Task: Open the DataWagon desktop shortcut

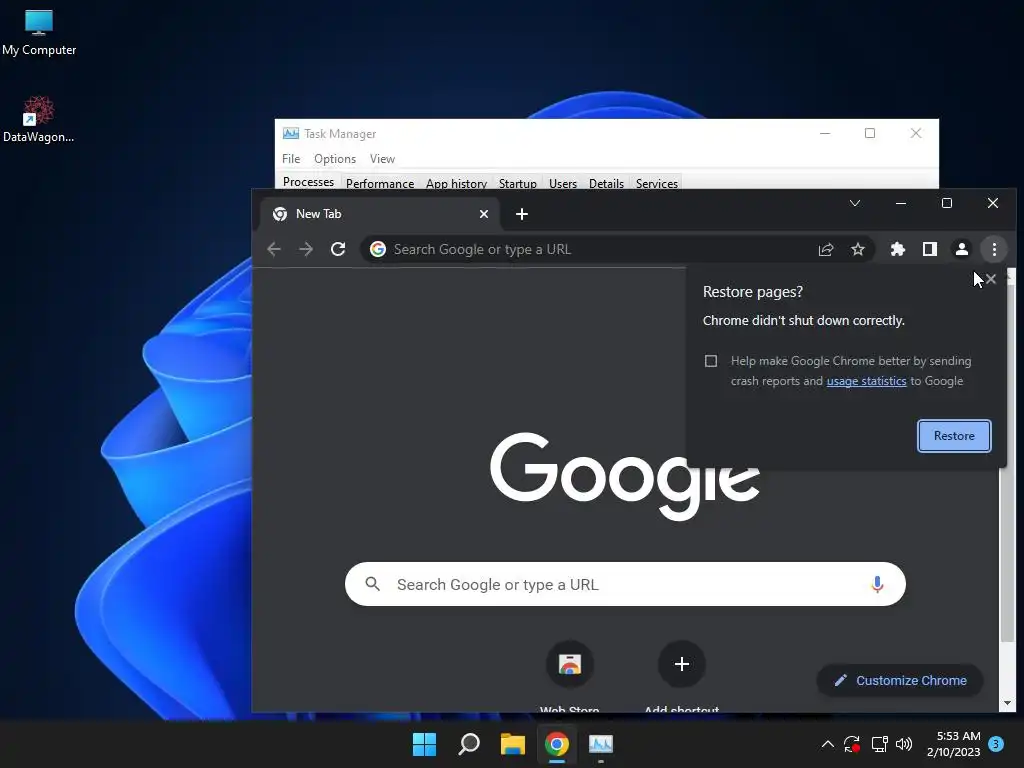Action: click(x=39, y=120)
